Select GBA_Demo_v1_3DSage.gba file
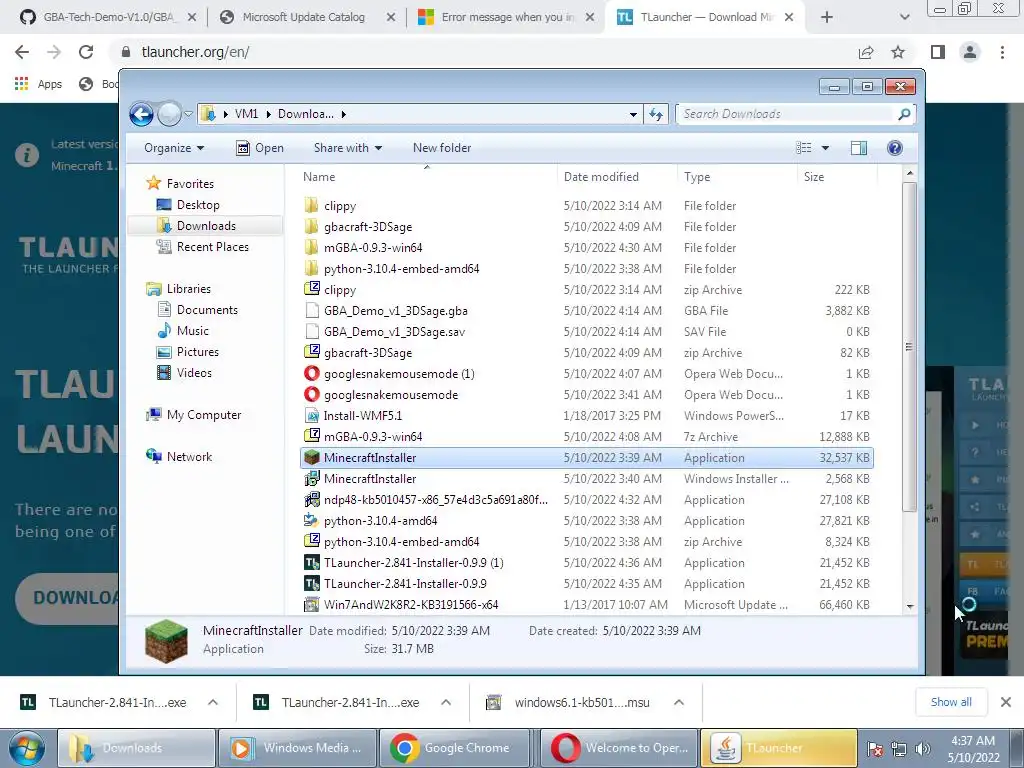 [x=395, y=311]
